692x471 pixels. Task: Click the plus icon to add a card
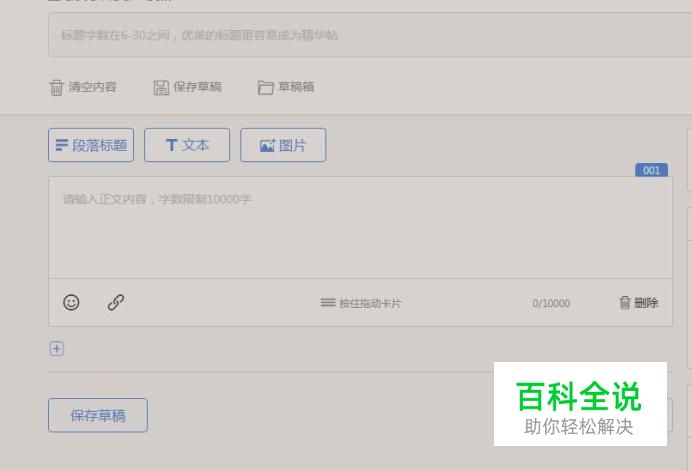coord(56,349)
